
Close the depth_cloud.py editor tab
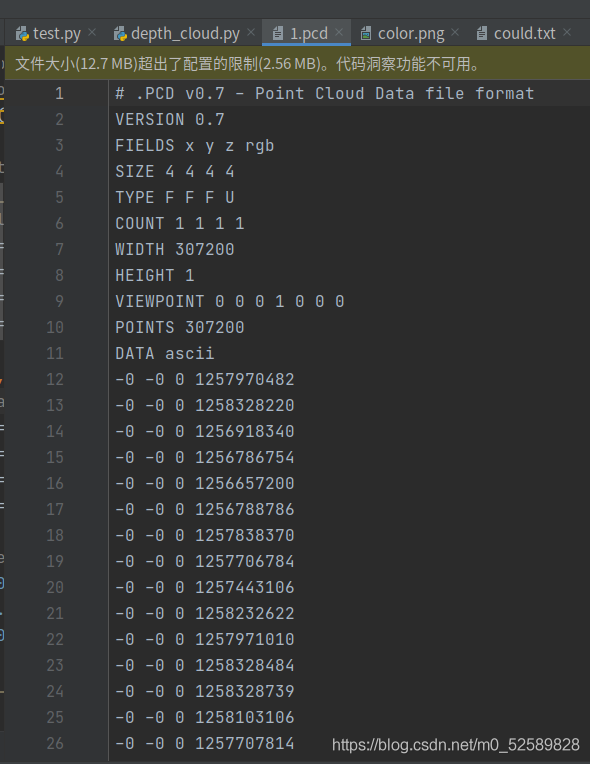tap(251, 33)
